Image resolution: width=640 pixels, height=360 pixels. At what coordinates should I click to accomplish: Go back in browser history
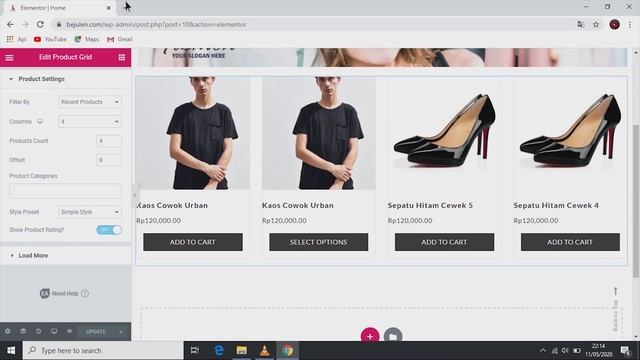pyautogui.click(x=10, y=24)
